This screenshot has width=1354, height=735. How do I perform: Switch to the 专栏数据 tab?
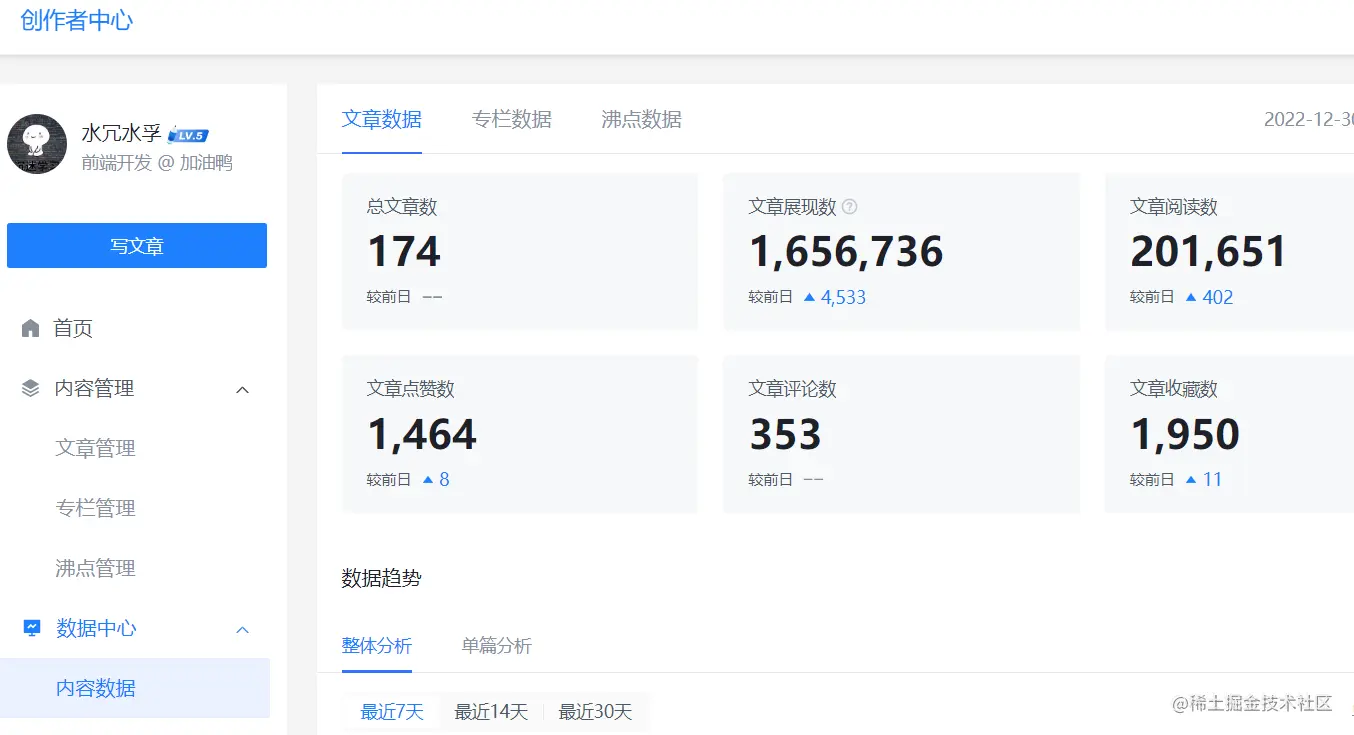[512, 119]
